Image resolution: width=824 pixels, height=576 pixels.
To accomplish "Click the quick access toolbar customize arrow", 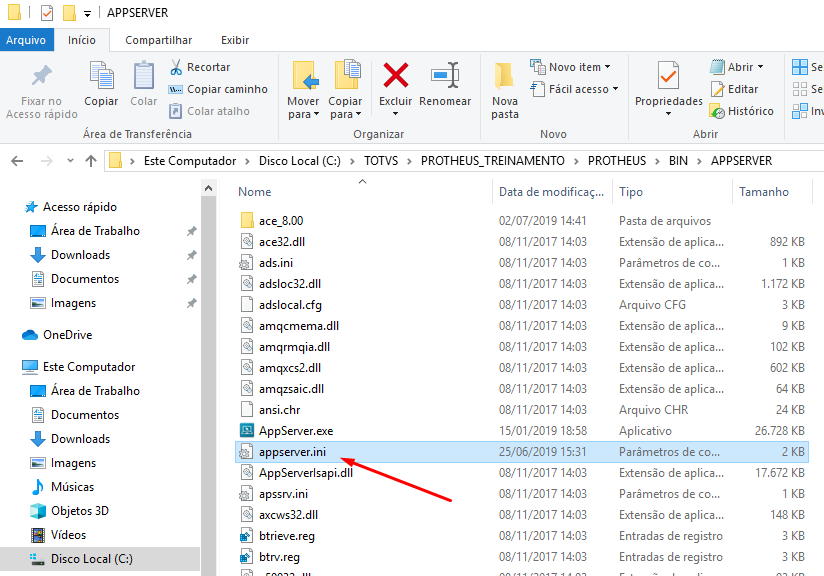I will point(87,13).
